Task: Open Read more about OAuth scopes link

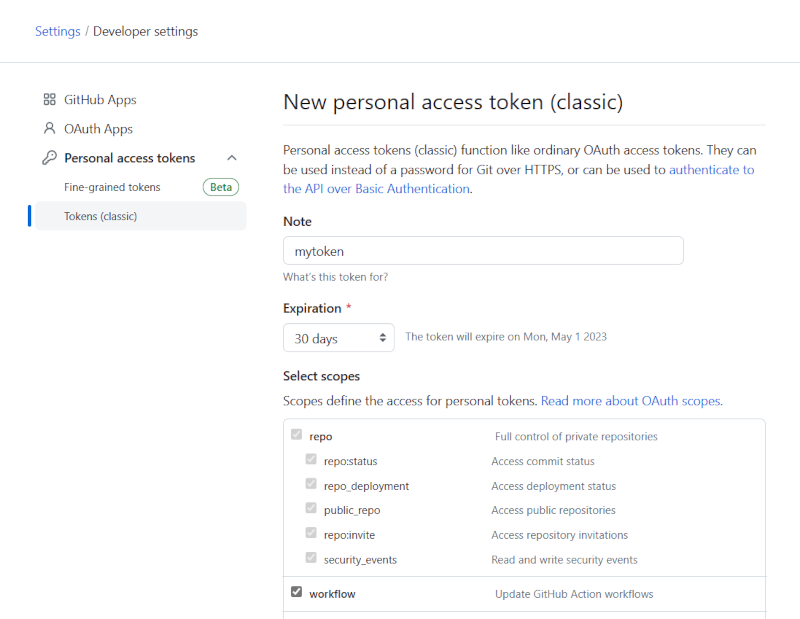Action: coord(630,400)
